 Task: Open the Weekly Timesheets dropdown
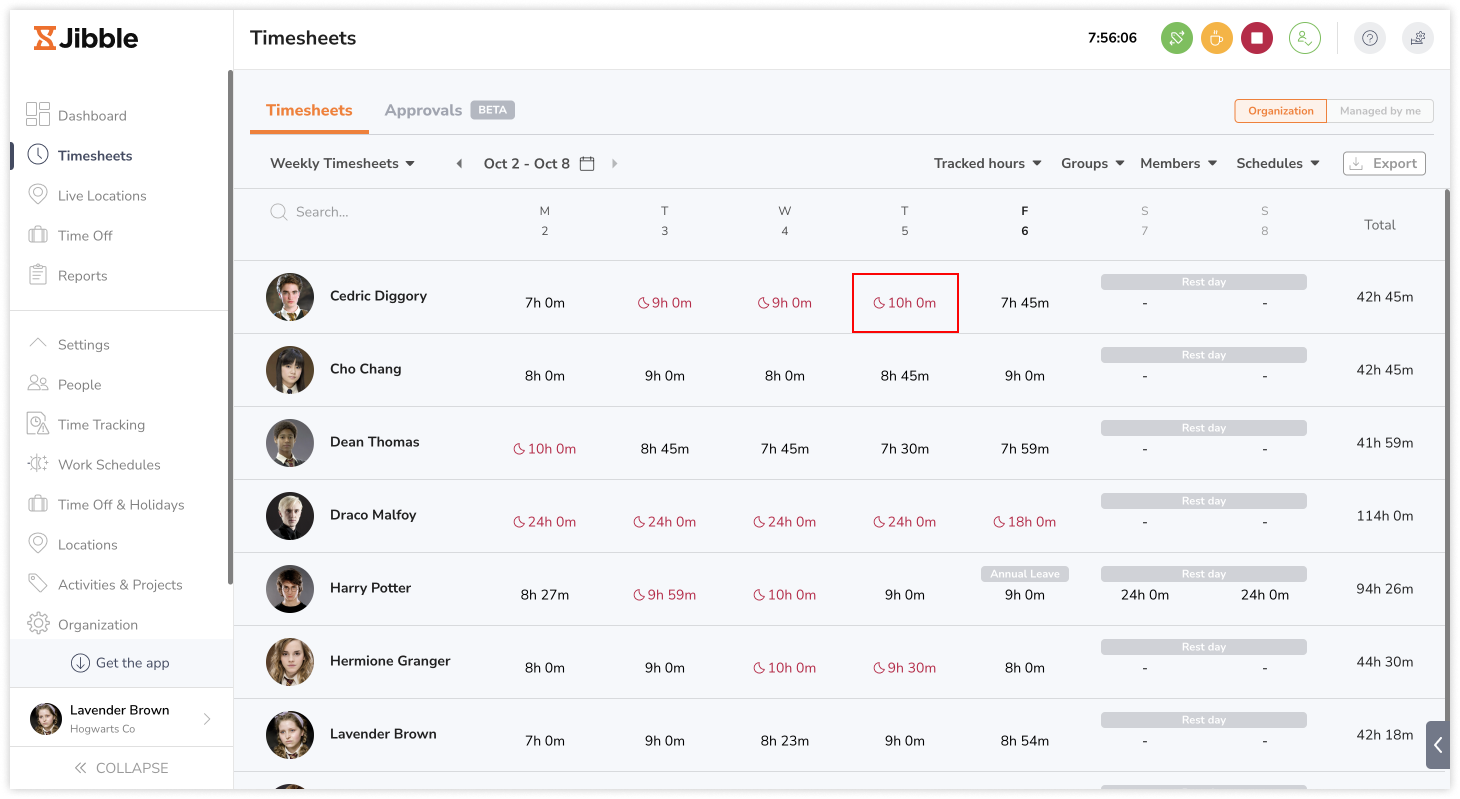click(x=342, y=163)
